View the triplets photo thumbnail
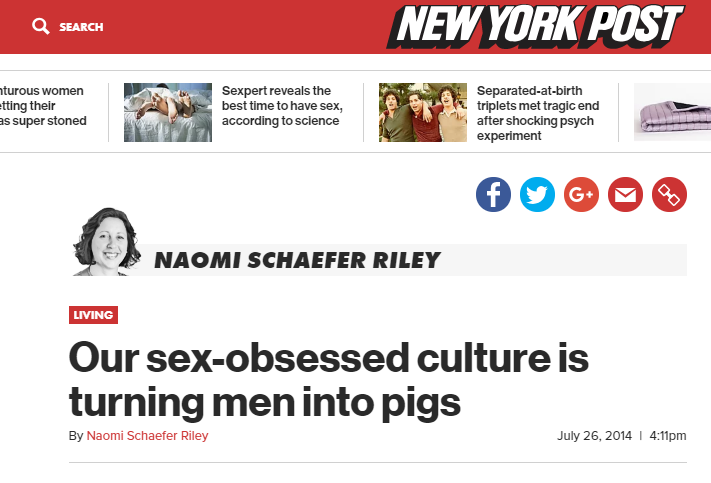Image resolution: width=711 pixels, height=483 pixels. 423,112
